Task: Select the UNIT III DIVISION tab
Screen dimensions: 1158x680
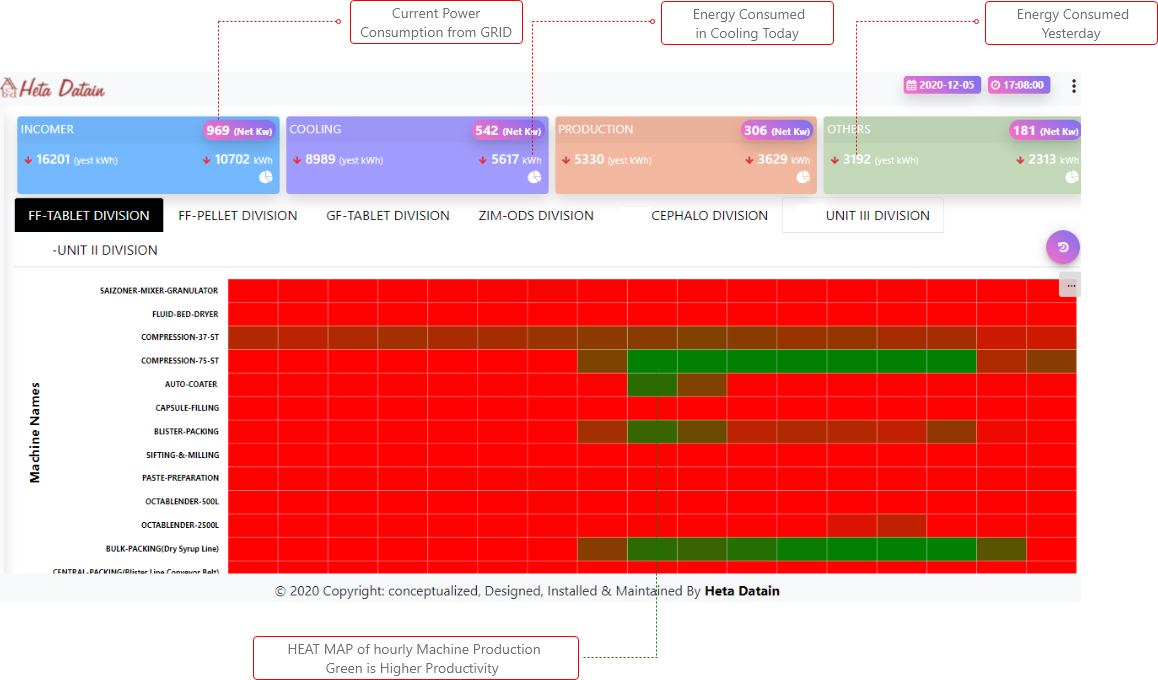Action: (877, 215)
